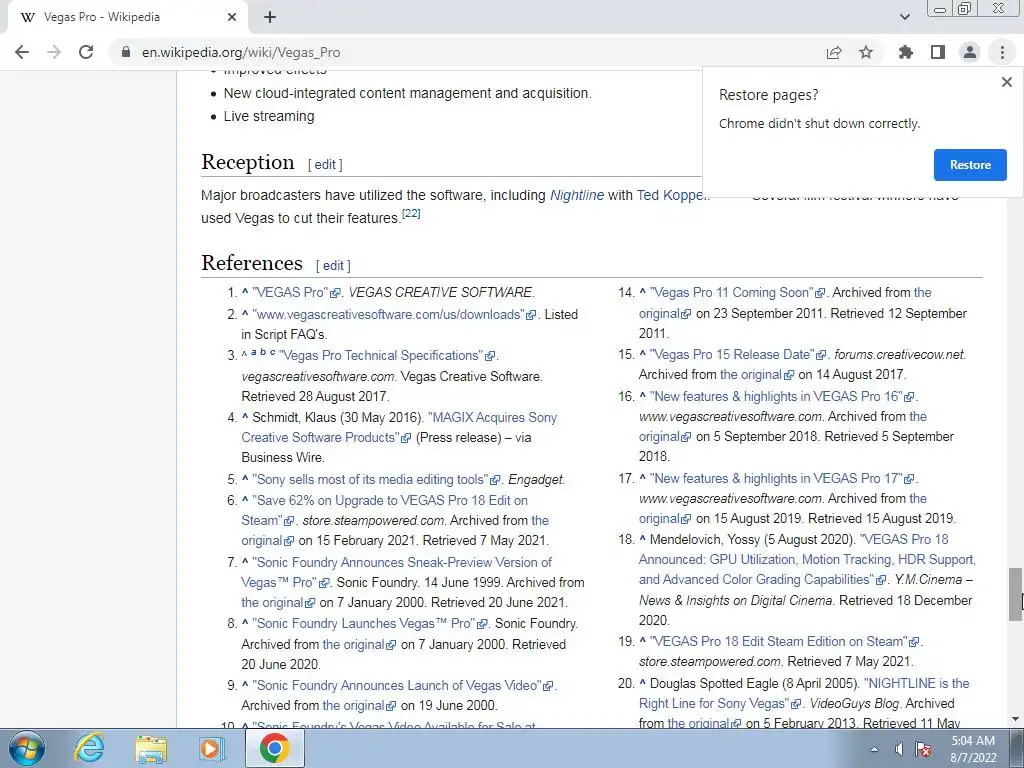Open the profile avatar button
1024x768 pixels.
pos(970,52)
